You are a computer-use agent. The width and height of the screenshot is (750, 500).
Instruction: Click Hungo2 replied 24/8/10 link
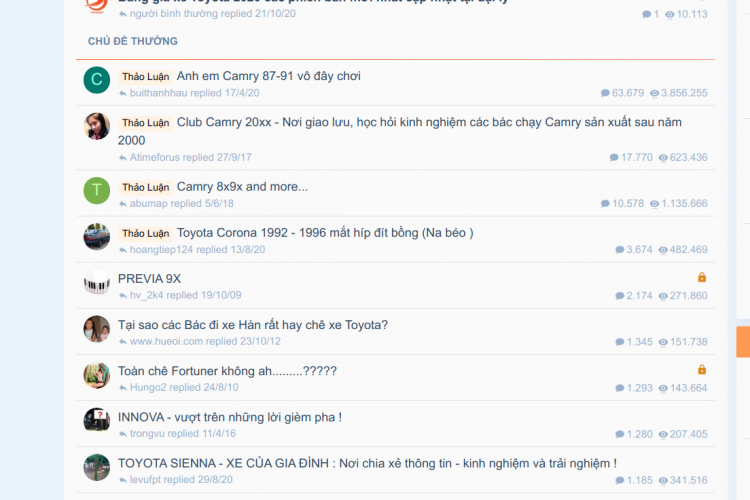[x=184, y=387]
